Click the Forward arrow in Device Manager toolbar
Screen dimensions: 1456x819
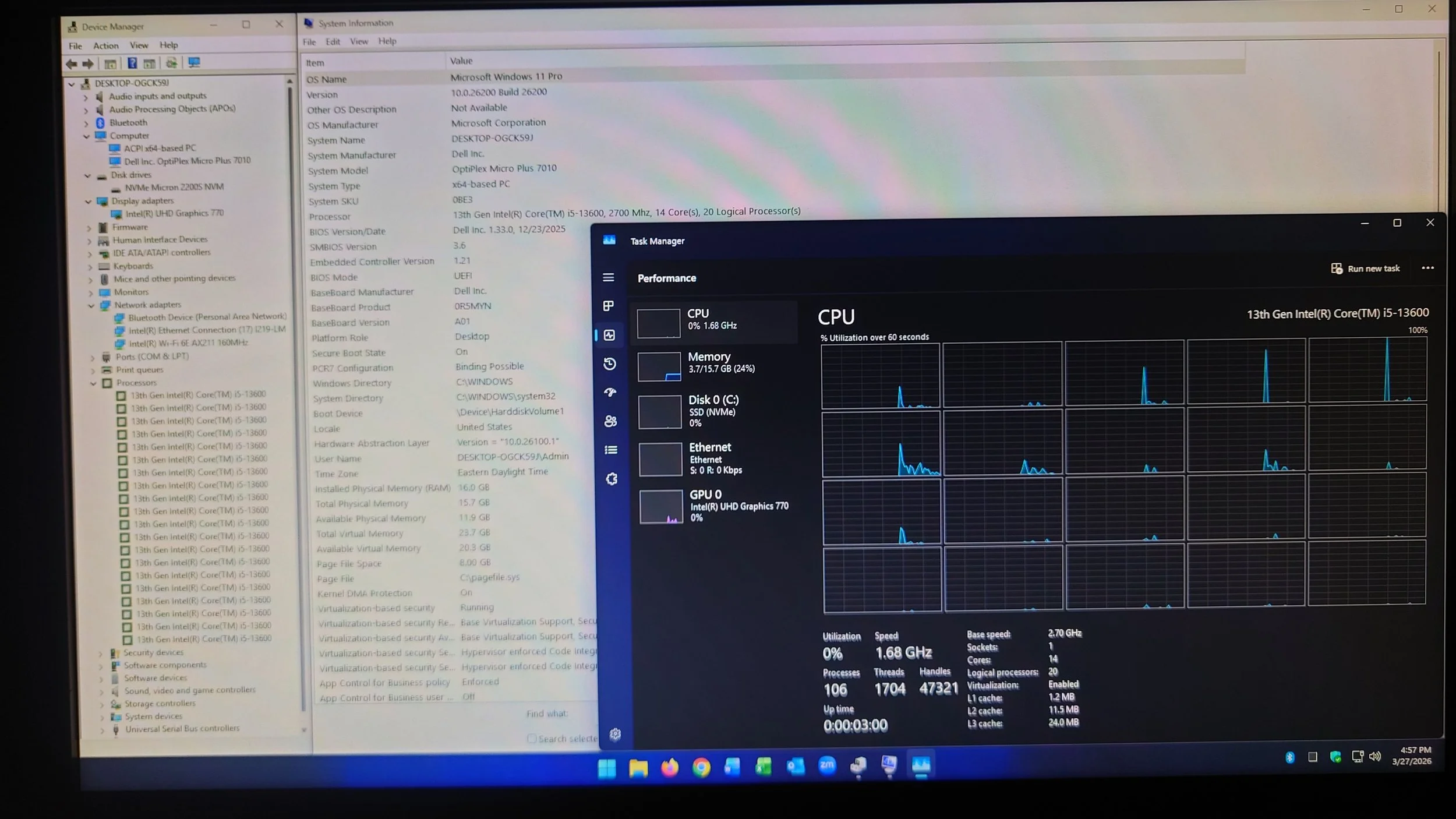pos(88,64)
